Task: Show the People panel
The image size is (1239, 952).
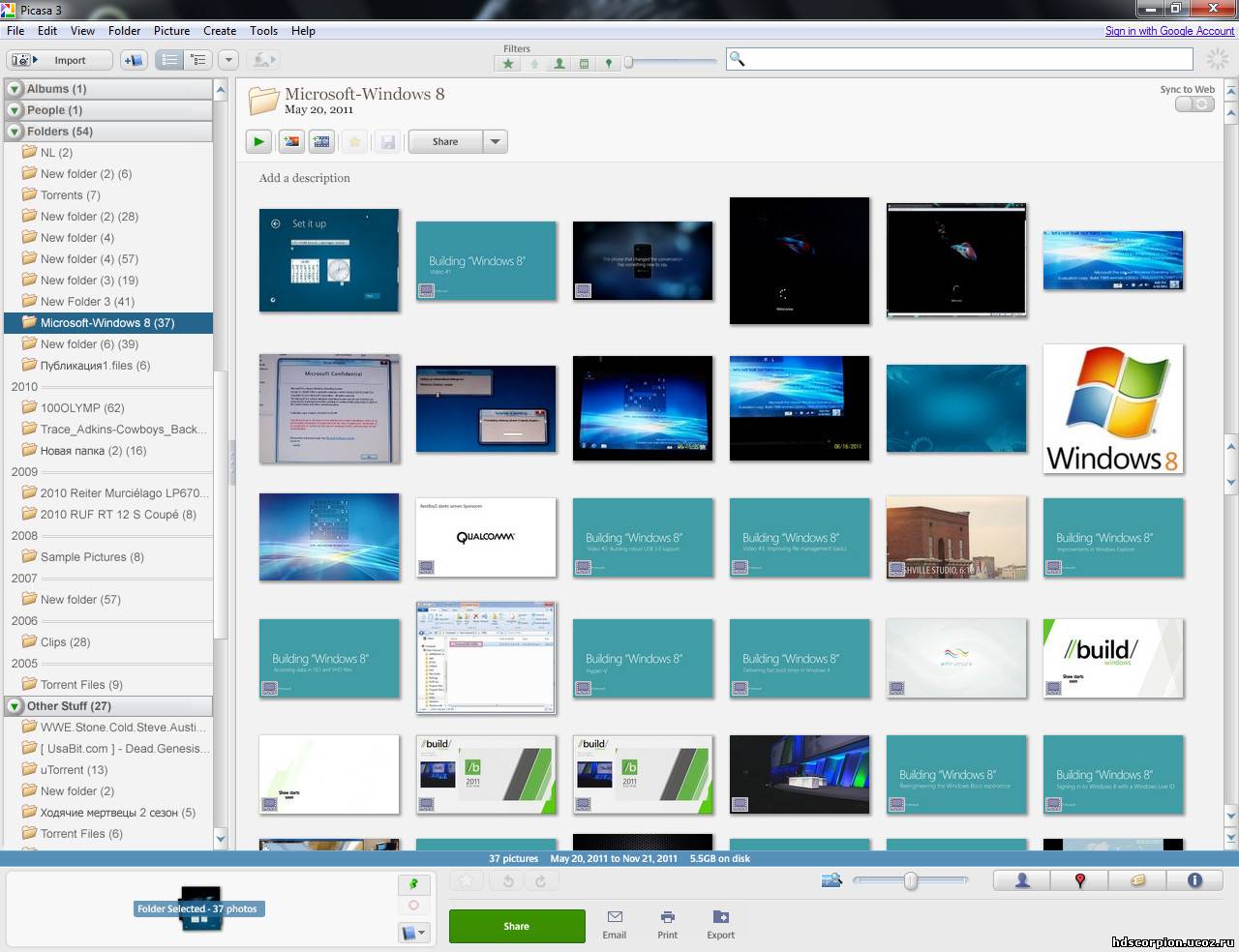Action: click(x=1022, y=880)
